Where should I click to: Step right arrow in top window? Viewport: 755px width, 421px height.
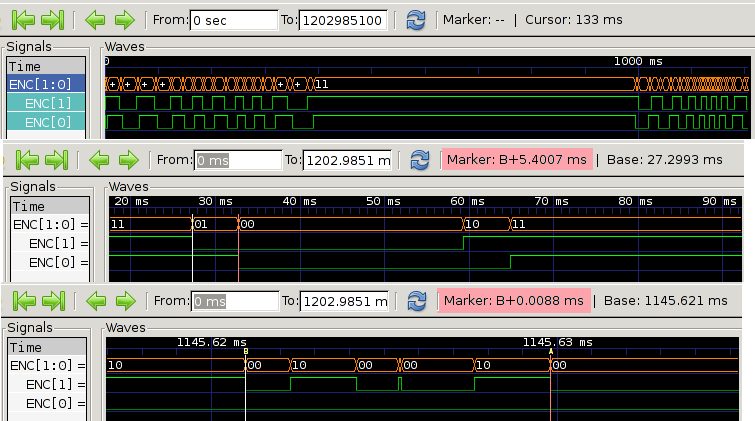click(125, 20)
